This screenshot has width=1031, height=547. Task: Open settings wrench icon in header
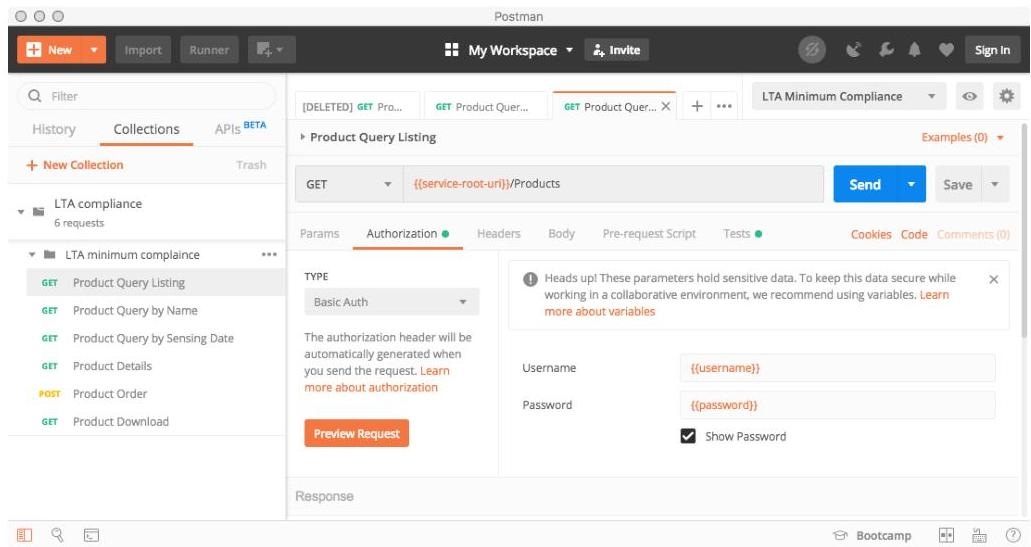coord(886,50)
